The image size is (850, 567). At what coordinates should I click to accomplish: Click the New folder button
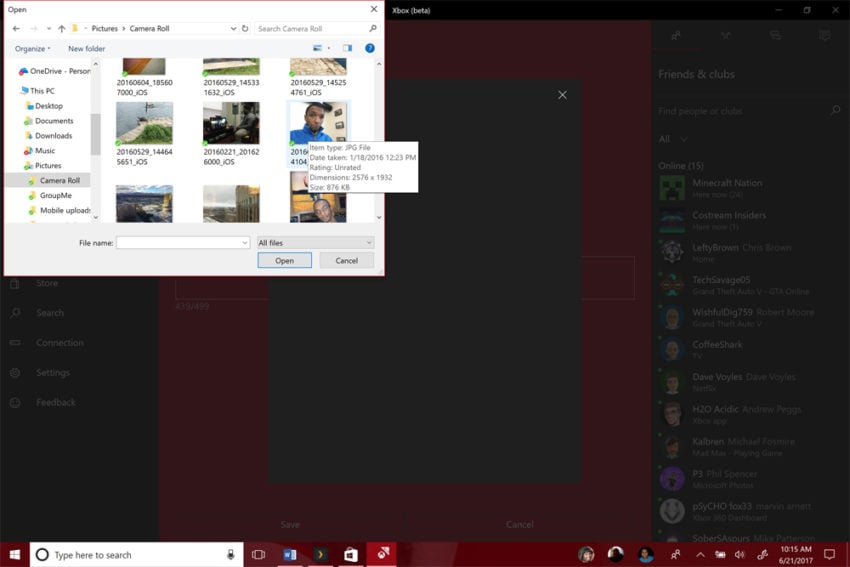tap(86, 48)
